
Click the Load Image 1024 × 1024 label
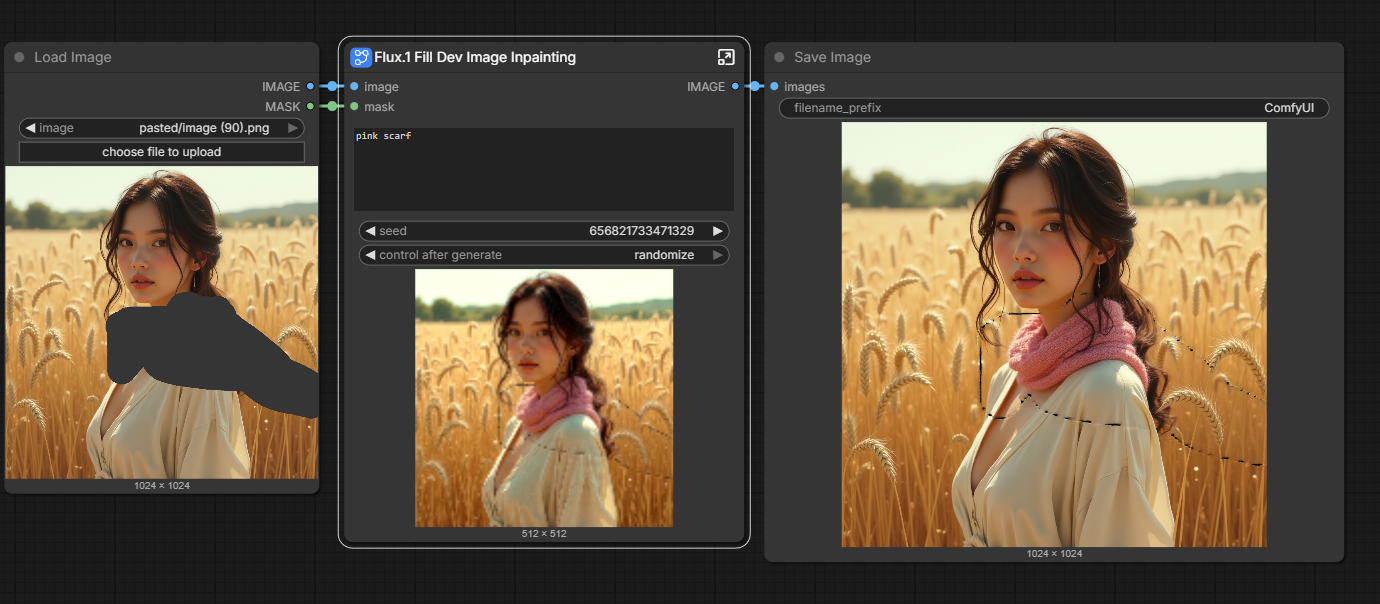click(x=162, y=486)
